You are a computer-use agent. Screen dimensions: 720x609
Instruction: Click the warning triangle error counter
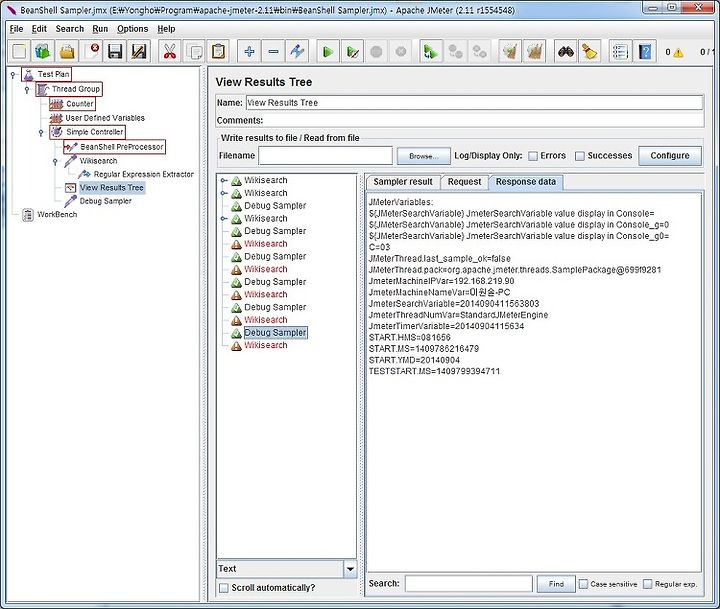point(678,52)
